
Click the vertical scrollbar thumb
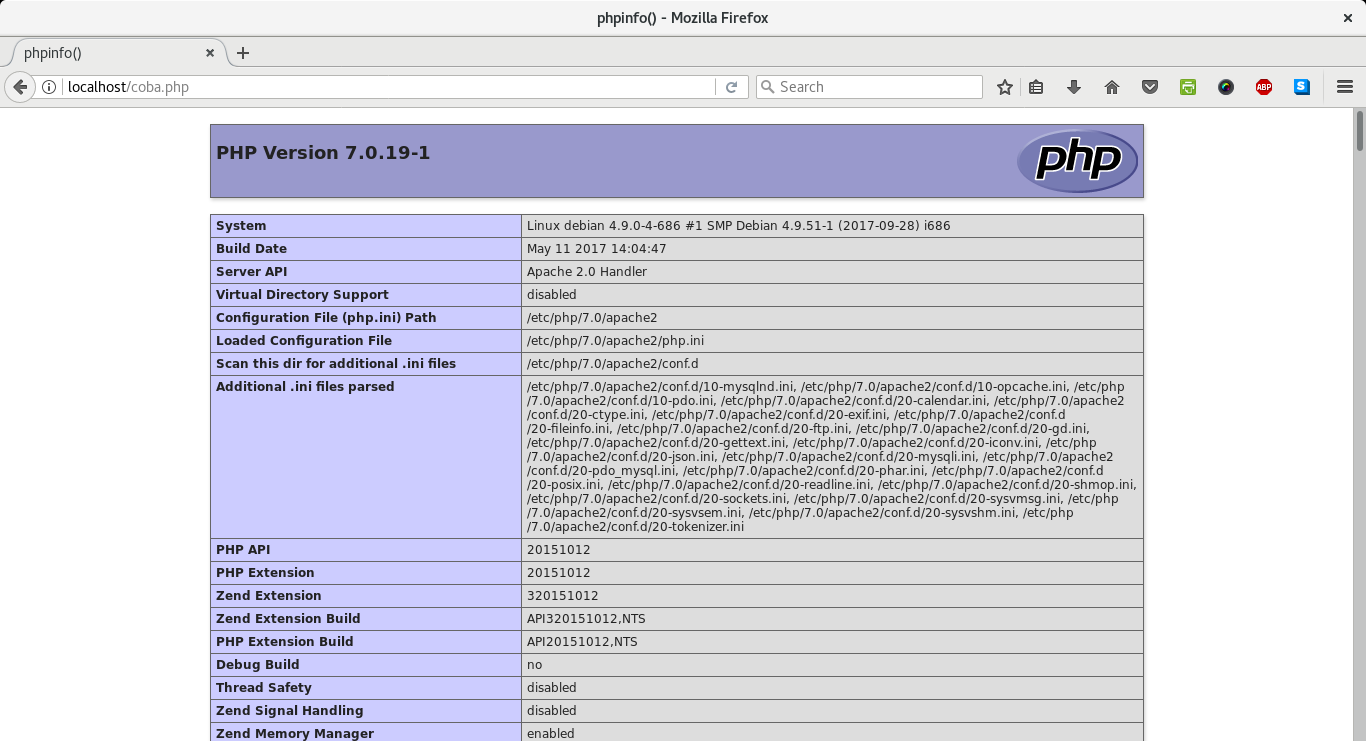pyautogui.click(x=1360, y=130)
